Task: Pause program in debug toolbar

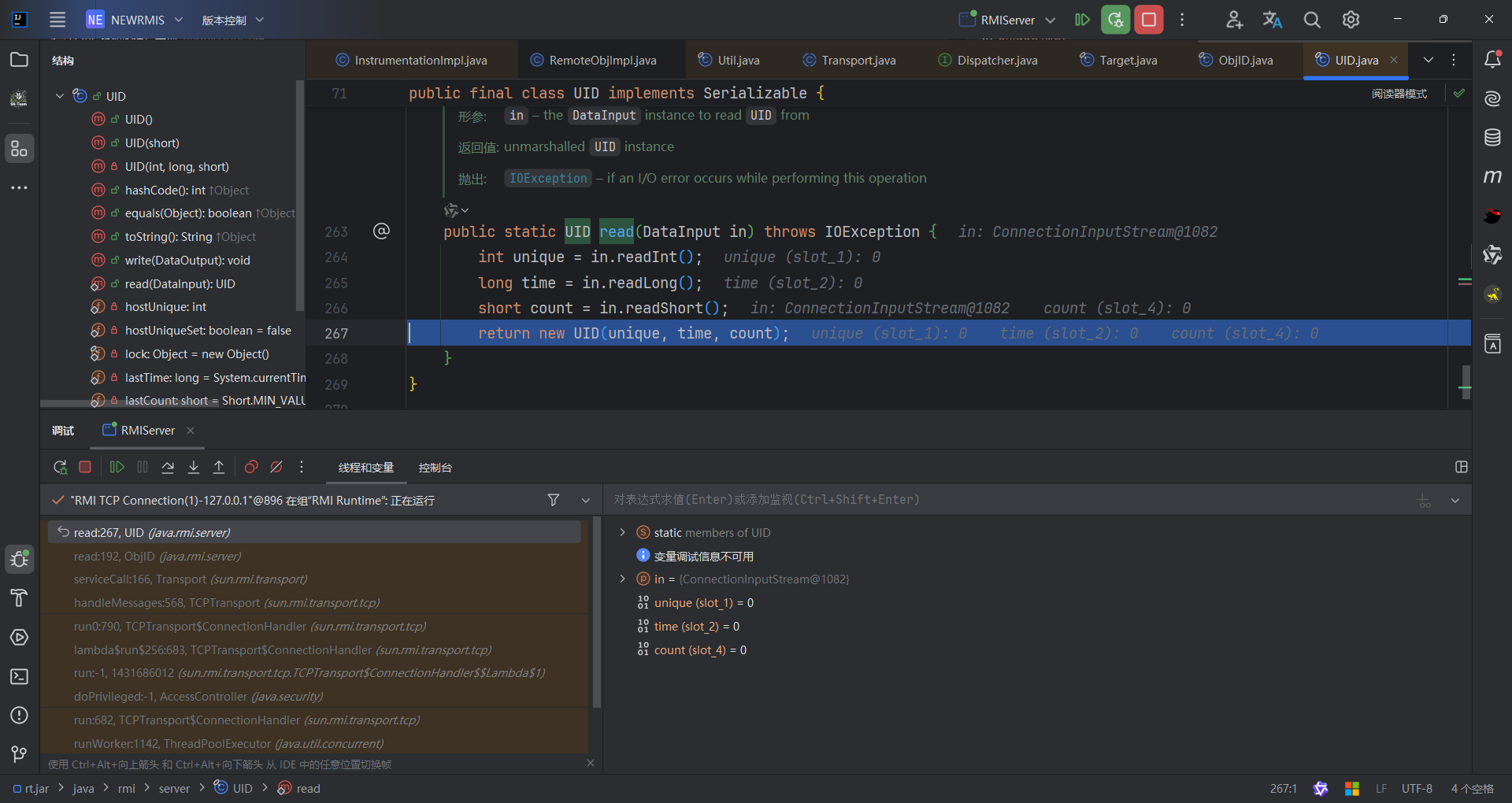Action: tap(143, 467)
